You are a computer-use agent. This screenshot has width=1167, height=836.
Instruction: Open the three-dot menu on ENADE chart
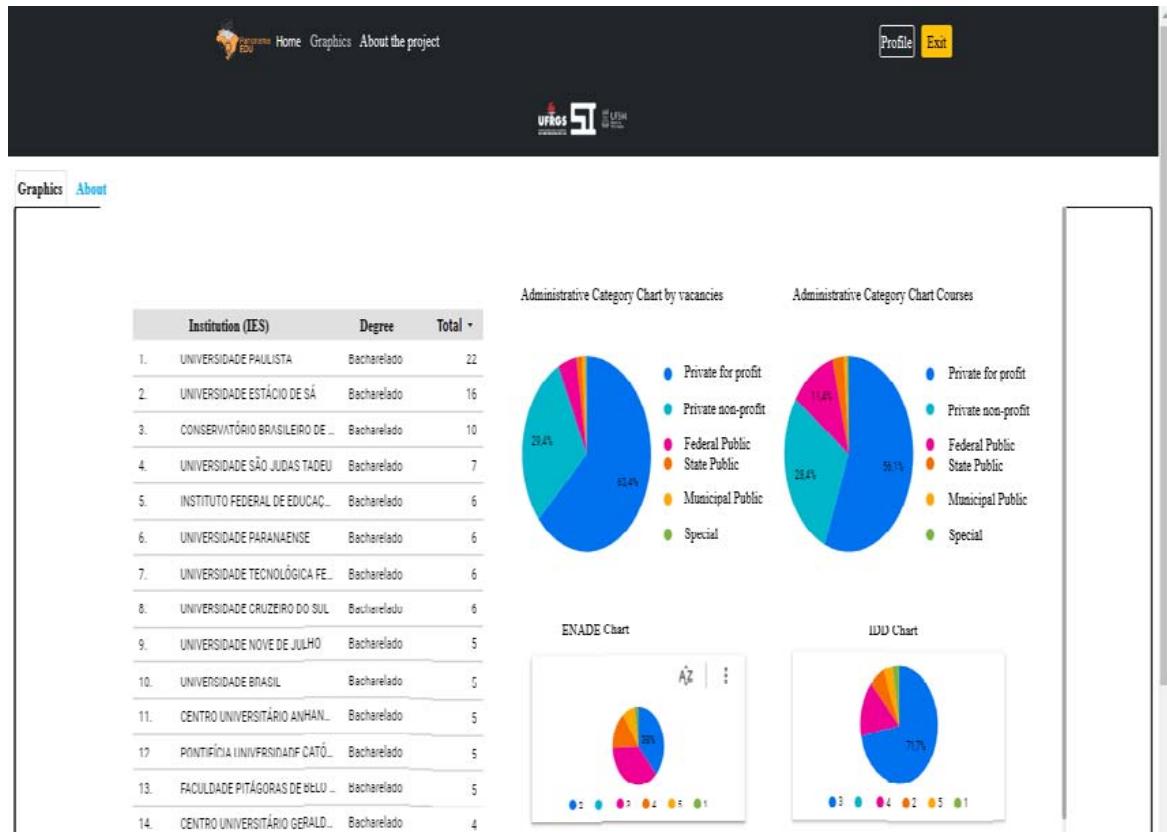pos(725,675)
